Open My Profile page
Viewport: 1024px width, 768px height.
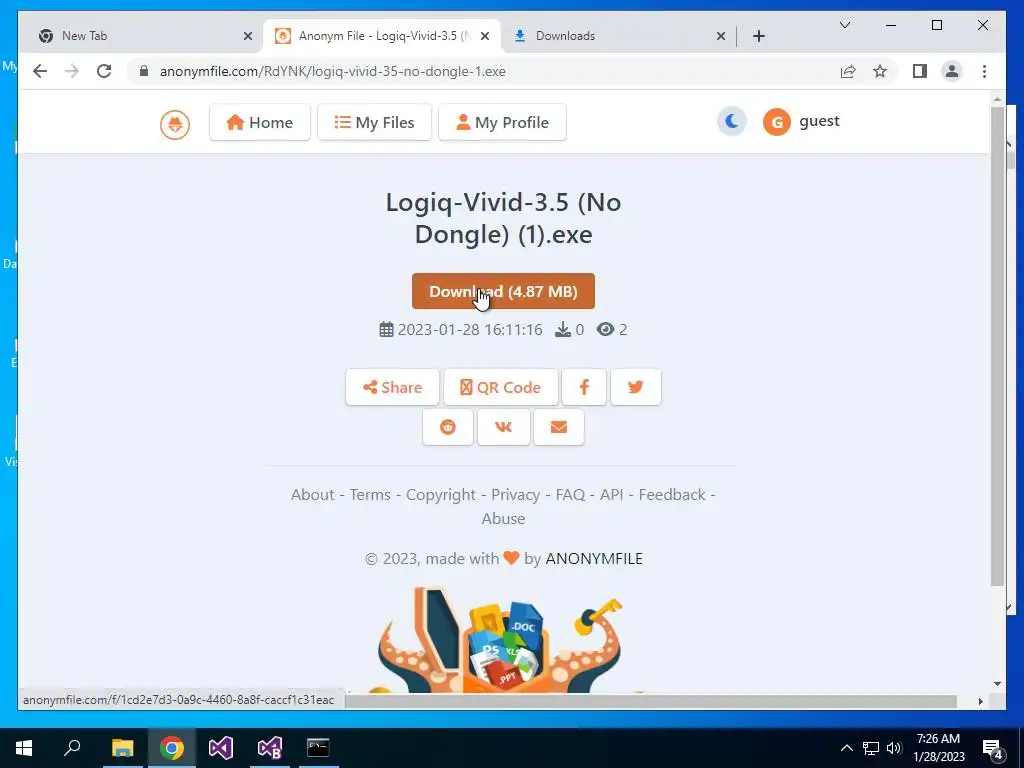(502, 122)
